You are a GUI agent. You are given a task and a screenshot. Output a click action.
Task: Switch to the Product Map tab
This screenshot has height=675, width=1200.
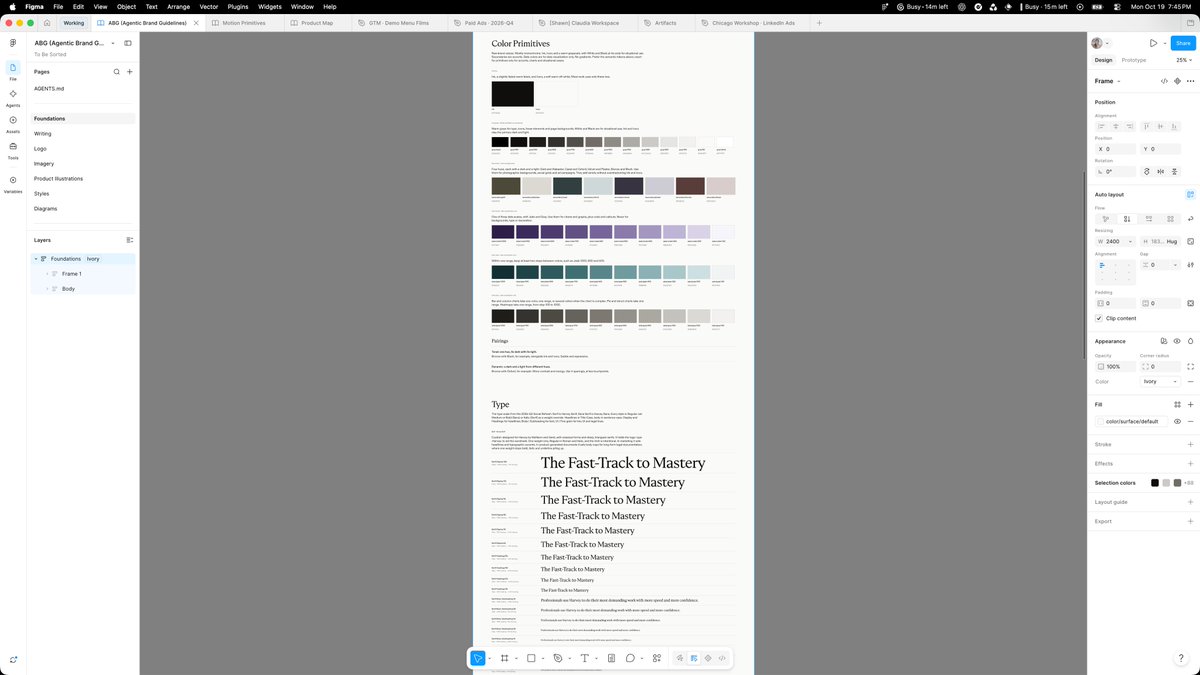pos(316,22)
